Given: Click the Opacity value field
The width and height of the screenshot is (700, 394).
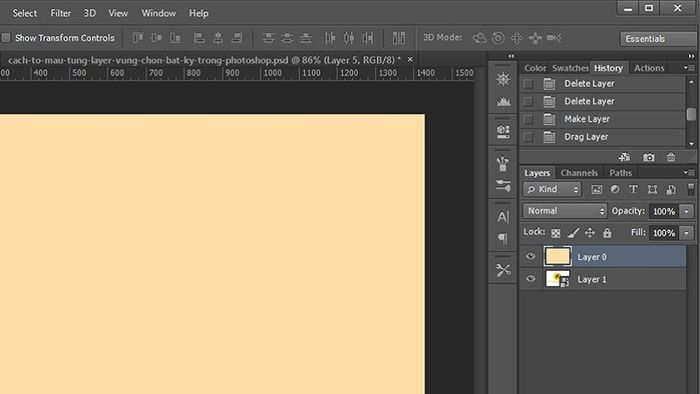Looking at the screenshot, I should point(664,211).
